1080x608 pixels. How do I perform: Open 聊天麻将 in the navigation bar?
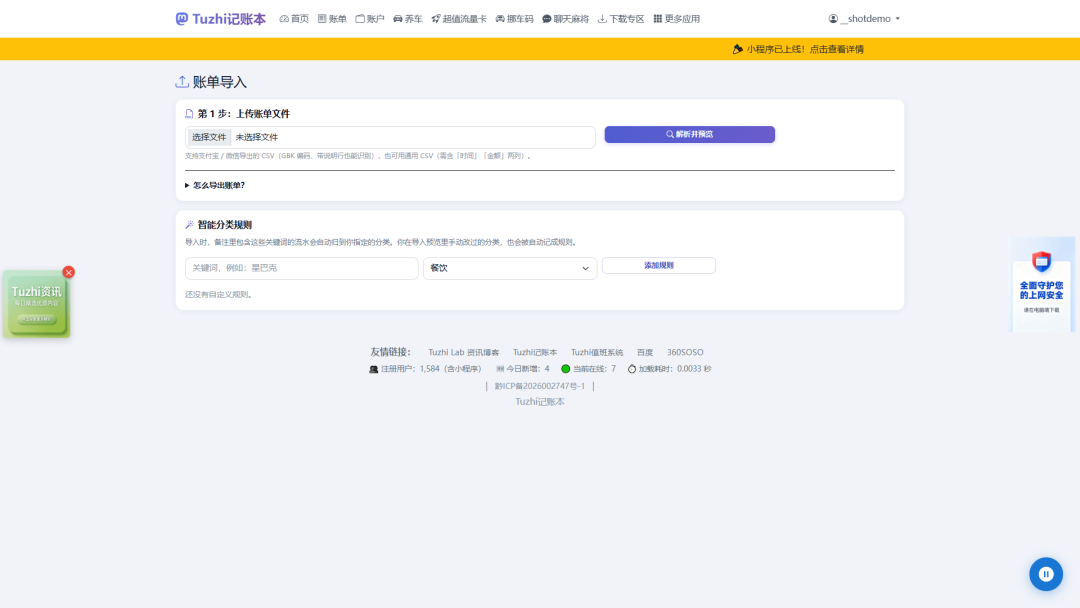[x=565, y=19]
